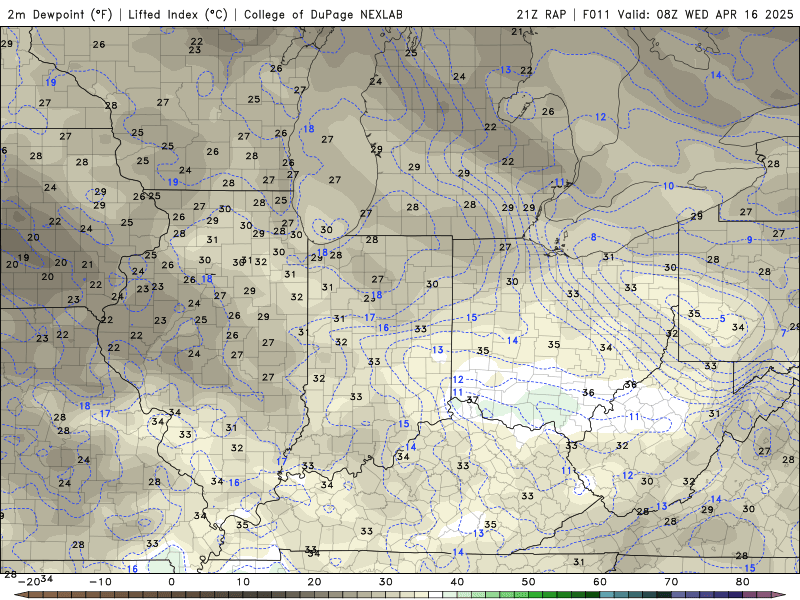Click the black '10' tick on the color scale
This screenshot has height=600, width=800.
coord(243,582)
